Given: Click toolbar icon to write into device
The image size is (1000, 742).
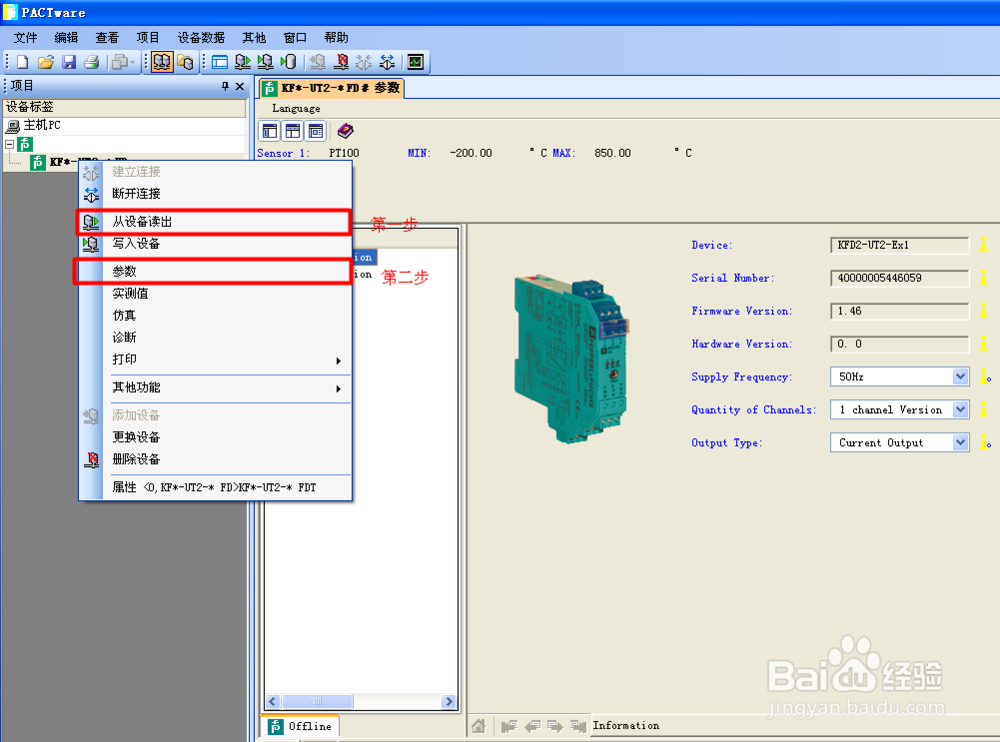Looking at the screenshot, I should tap(265, 62).
